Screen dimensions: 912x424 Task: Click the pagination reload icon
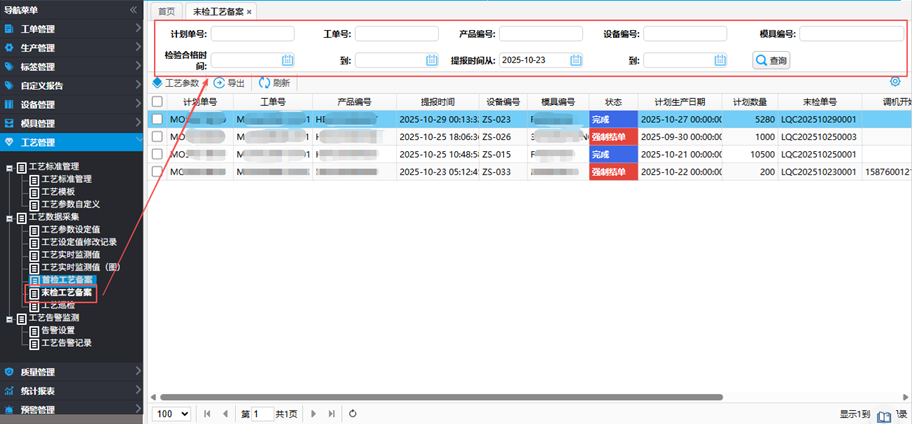[x=353, y=413]
